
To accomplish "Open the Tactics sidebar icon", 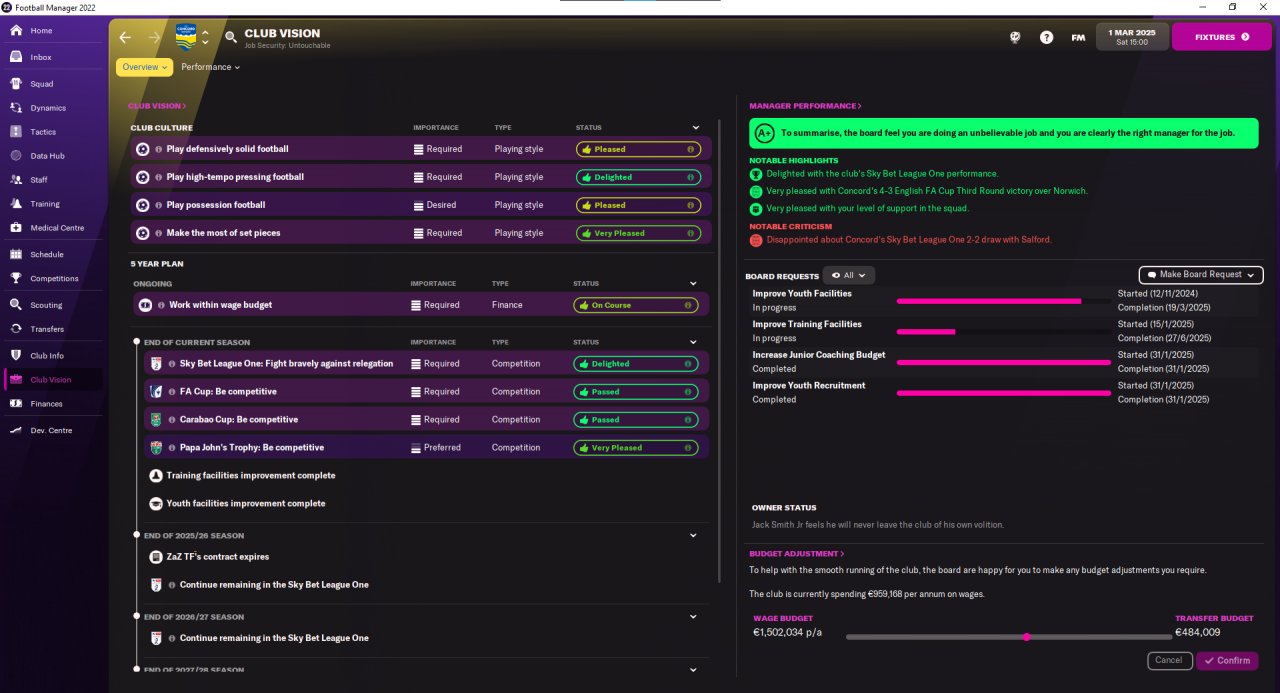I will click(x=16, y=132).
